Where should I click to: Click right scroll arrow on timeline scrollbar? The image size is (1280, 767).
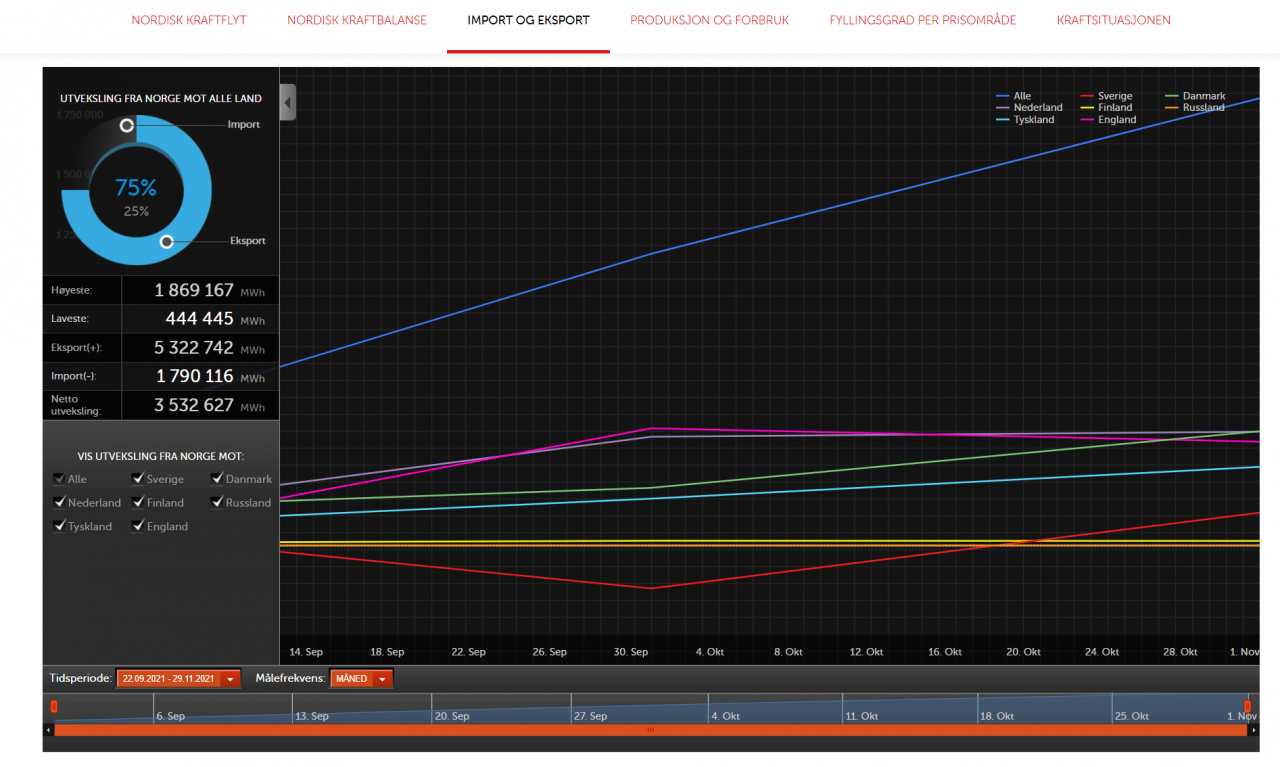click(x=1254, y=730)
